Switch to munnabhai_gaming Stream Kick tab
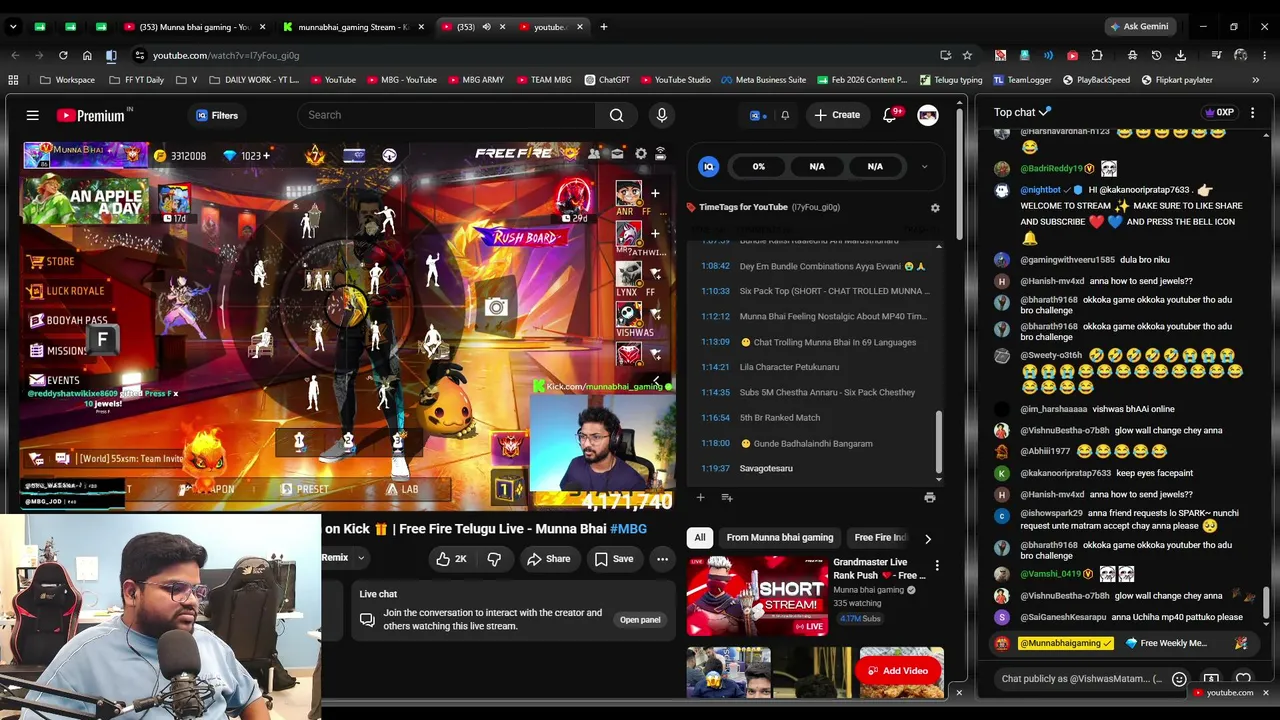 (351, 27)
